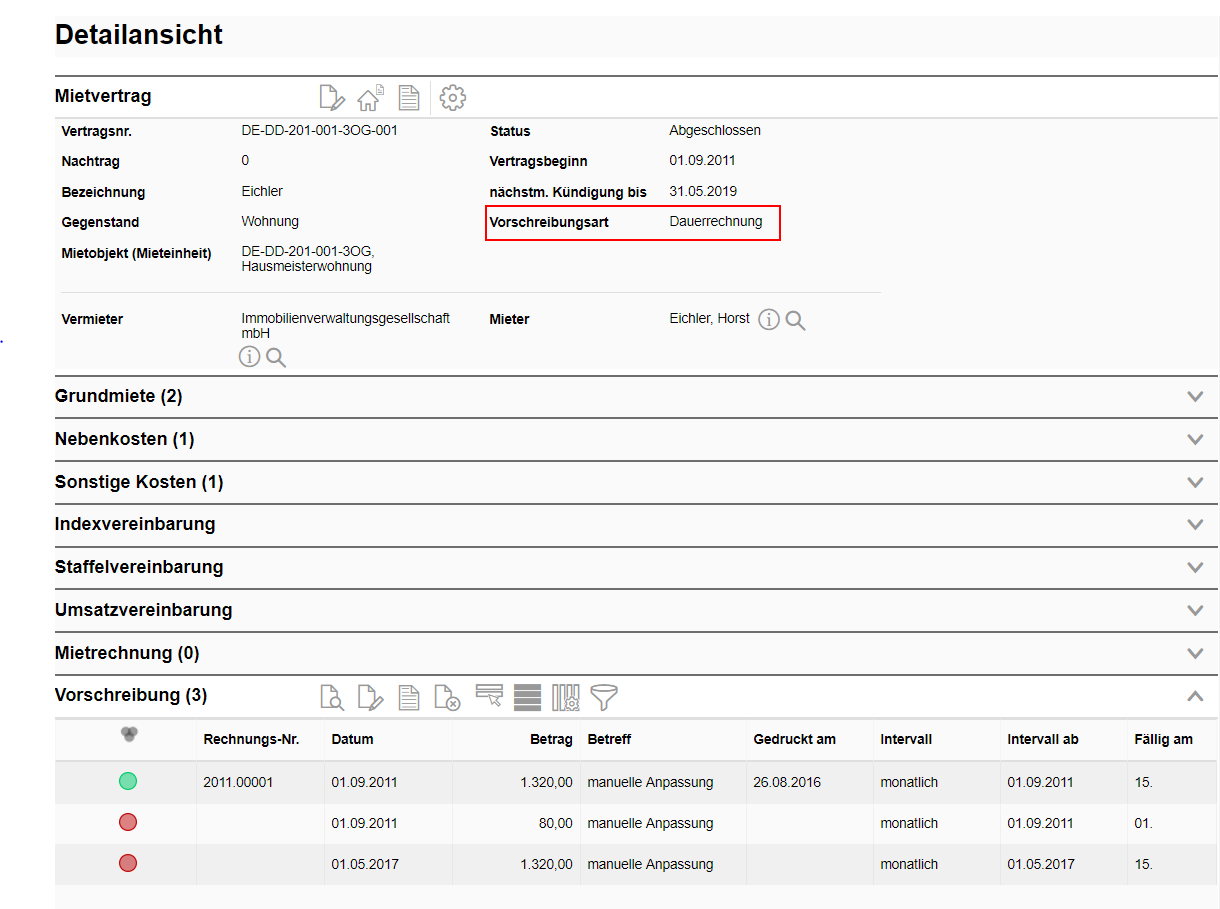Sort table by Betrag column header

point(551,740)
